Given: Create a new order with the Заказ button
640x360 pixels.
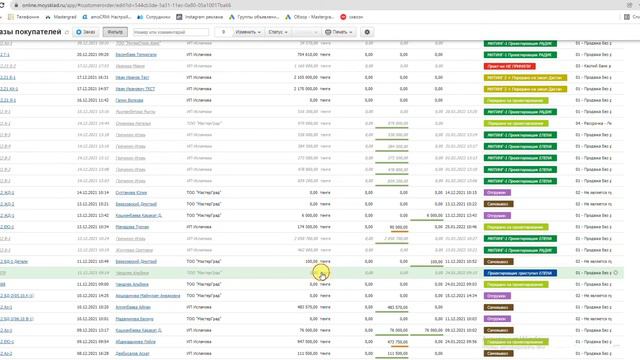Looking at the screenshot, I should click(86, 32).
